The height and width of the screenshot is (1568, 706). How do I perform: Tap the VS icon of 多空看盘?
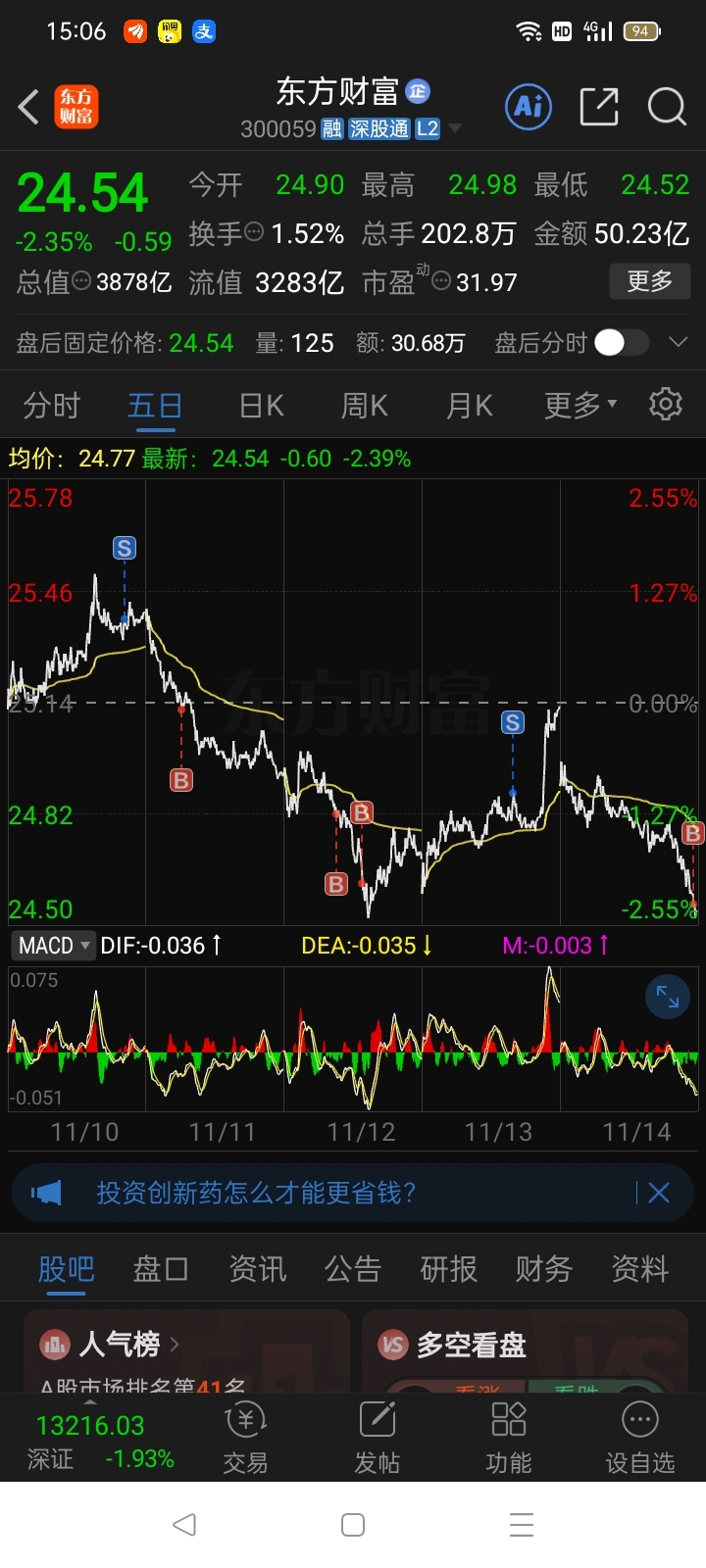(393, 1345)
